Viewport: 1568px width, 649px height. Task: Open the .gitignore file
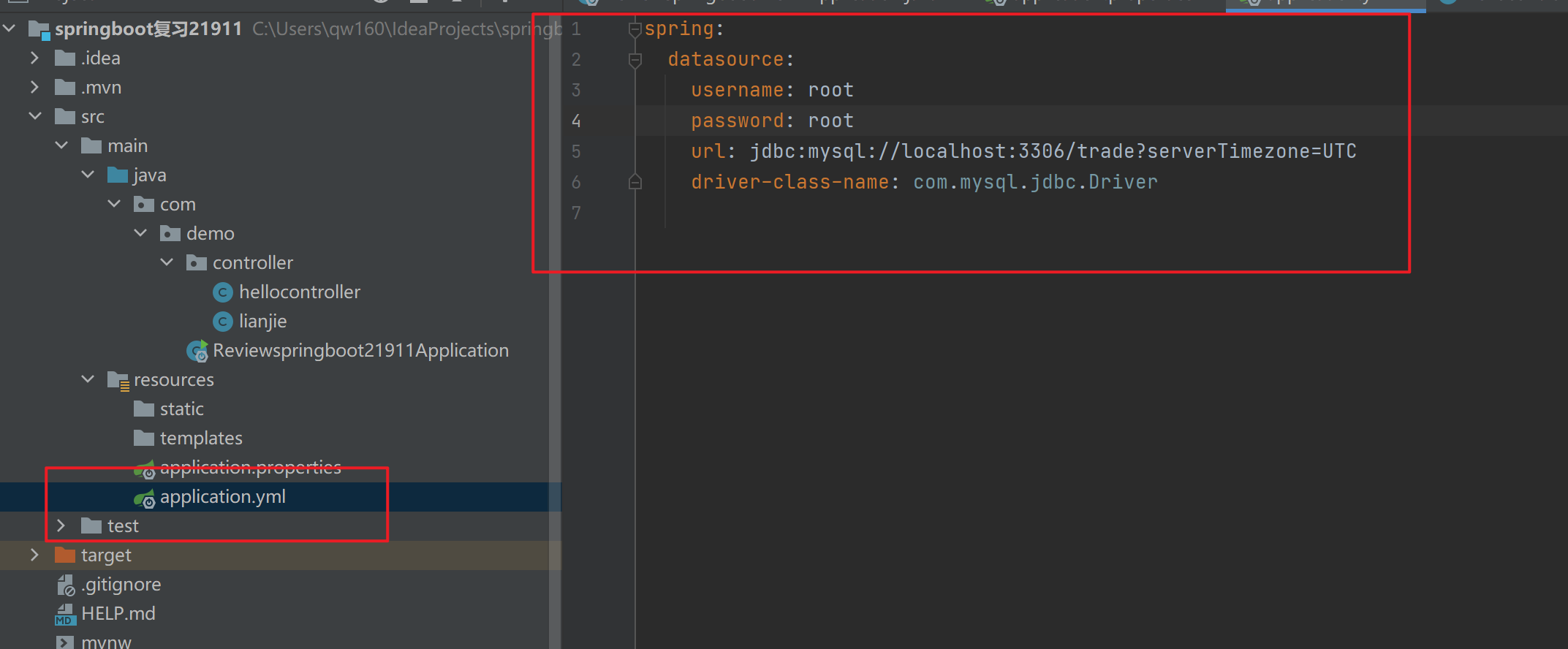pyautogui.click(x=121, y=584)
